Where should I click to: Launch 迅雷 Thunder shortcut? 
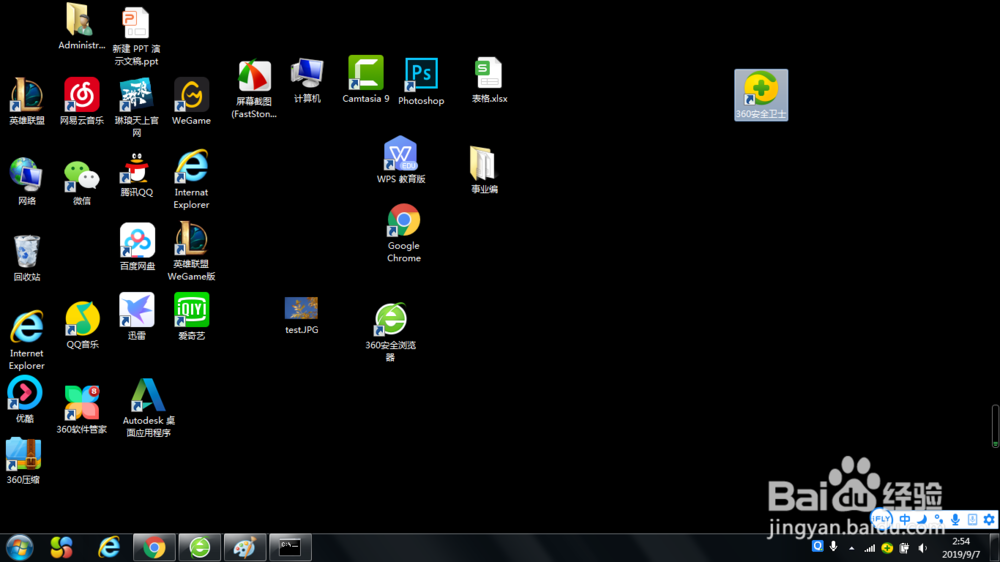[x=136, y=316]
